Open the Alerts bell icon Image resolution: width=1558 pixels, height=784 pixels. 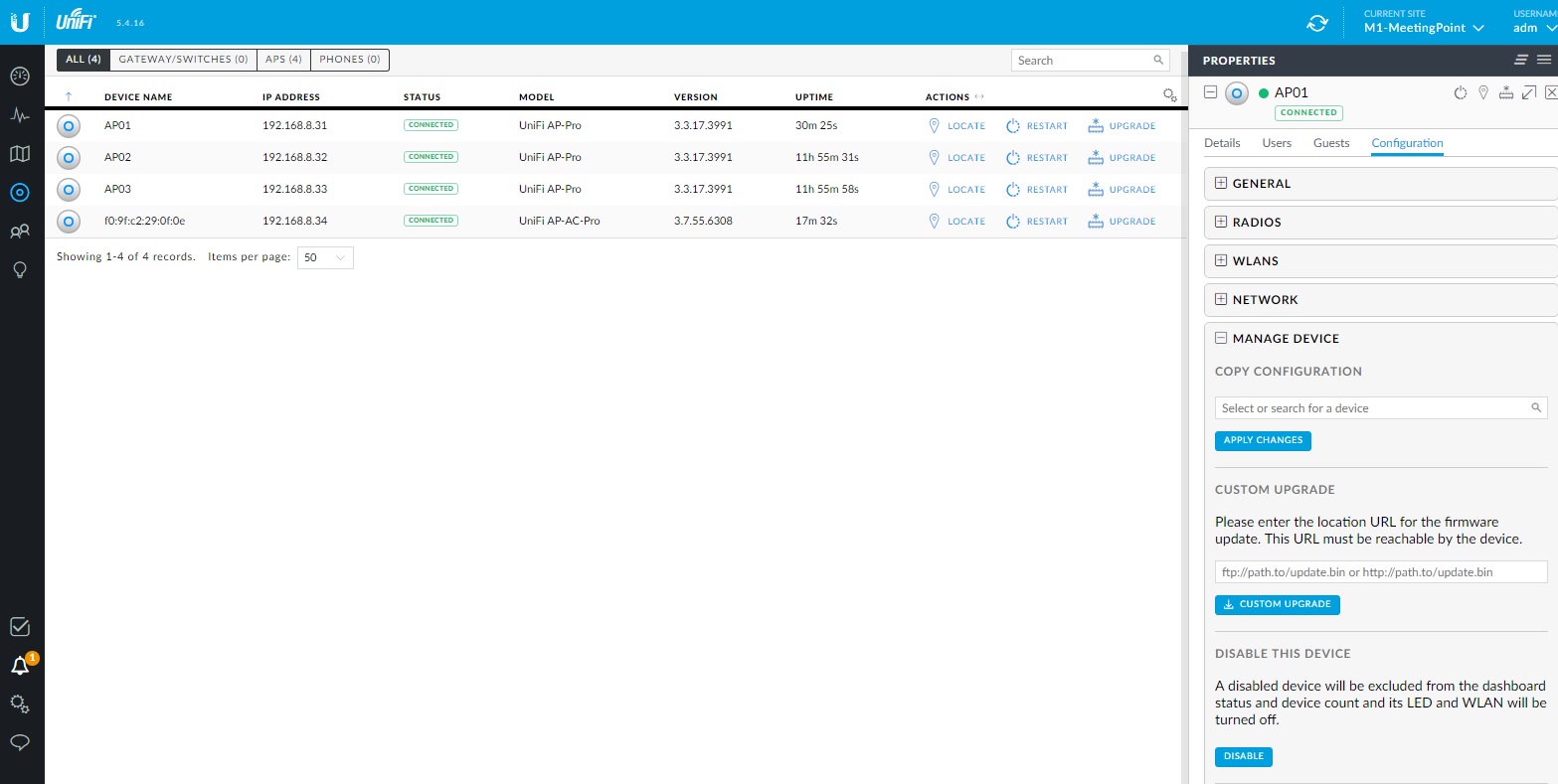[20, 666]
